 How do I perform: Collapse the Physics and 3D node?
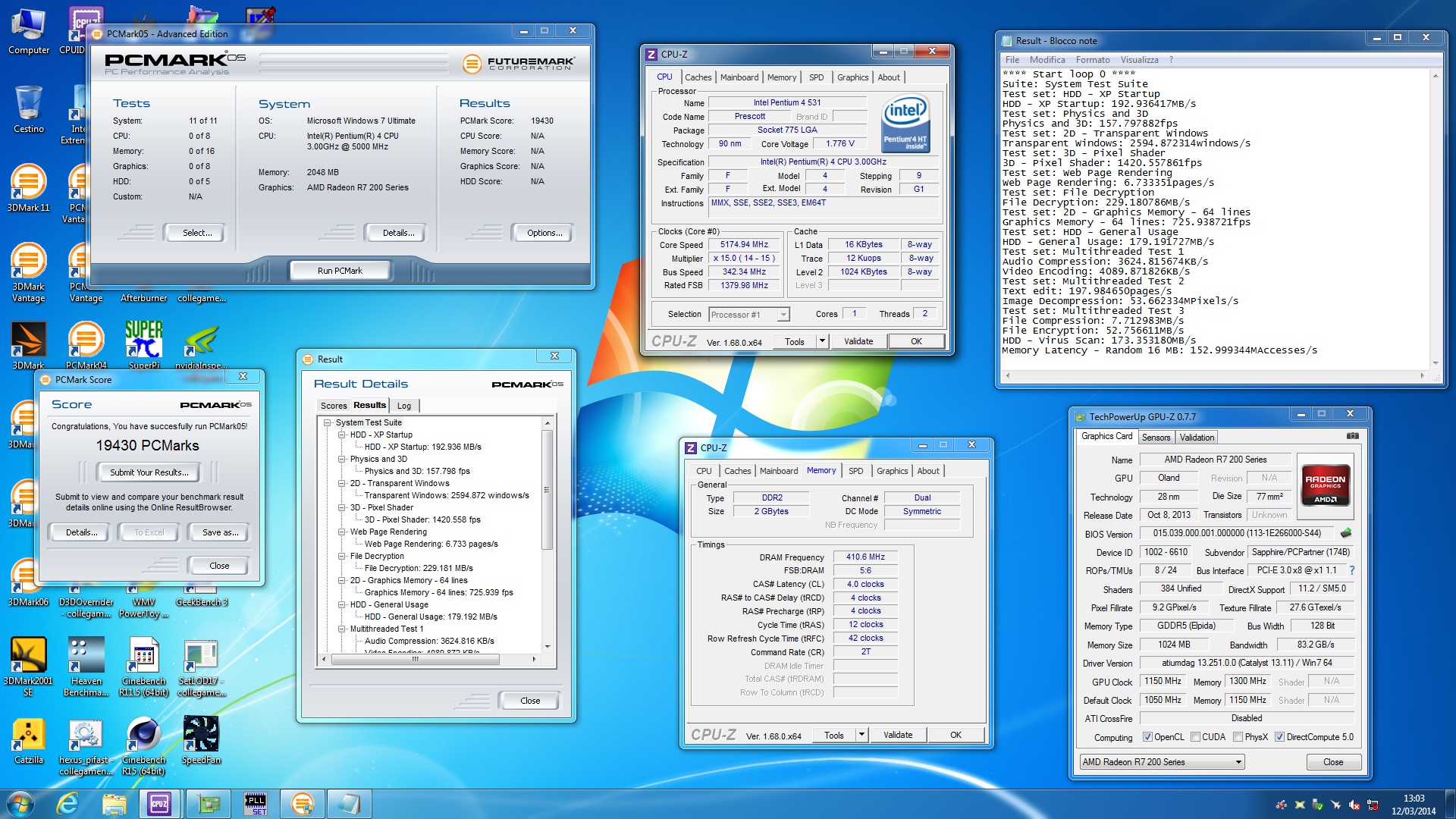click(341, 459)
